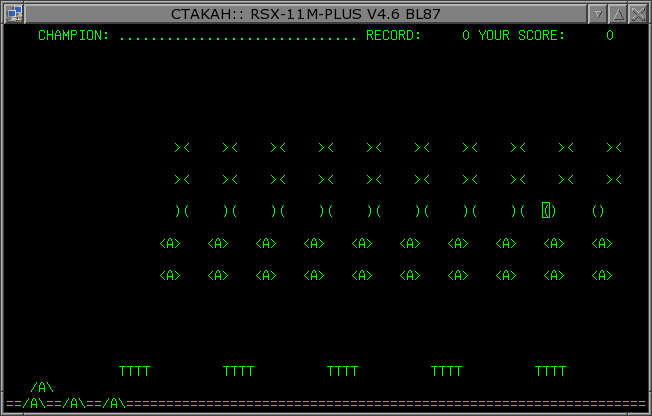
Task: Click the minimize down-arrow button
Action: (598, 14)
